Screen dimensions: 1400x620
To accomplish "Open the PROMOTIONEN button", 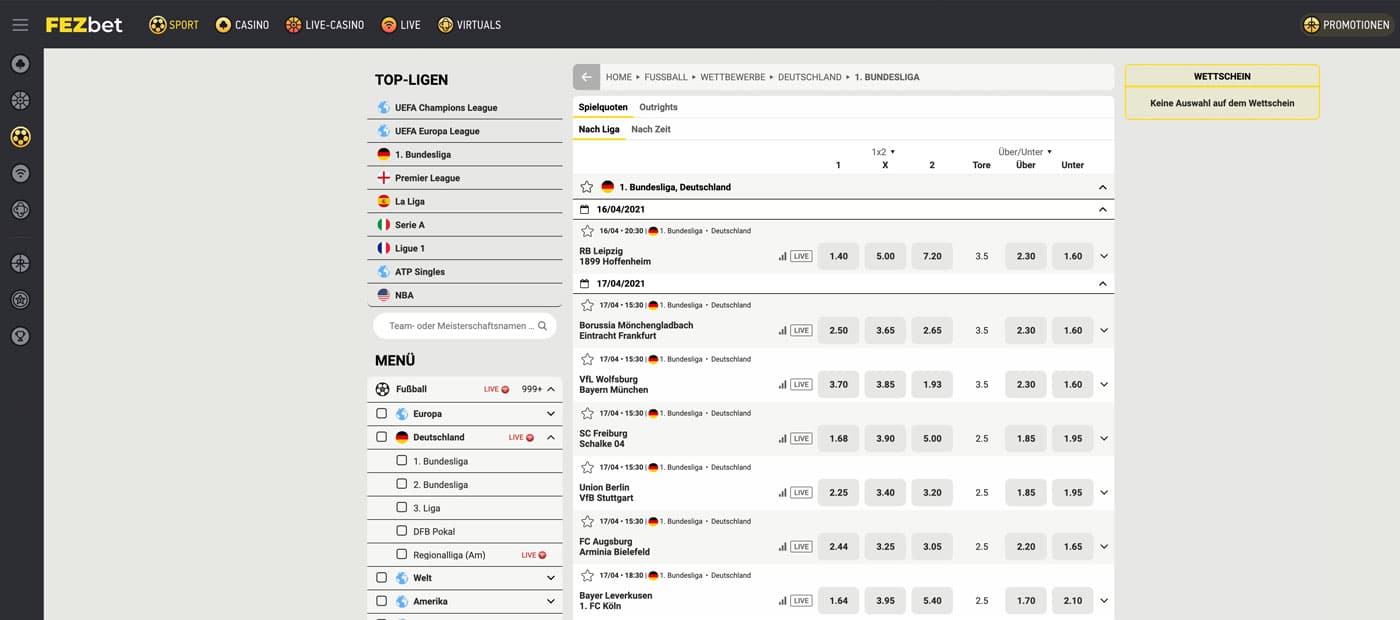I will pyautogui.click(x=1347, y=24).
